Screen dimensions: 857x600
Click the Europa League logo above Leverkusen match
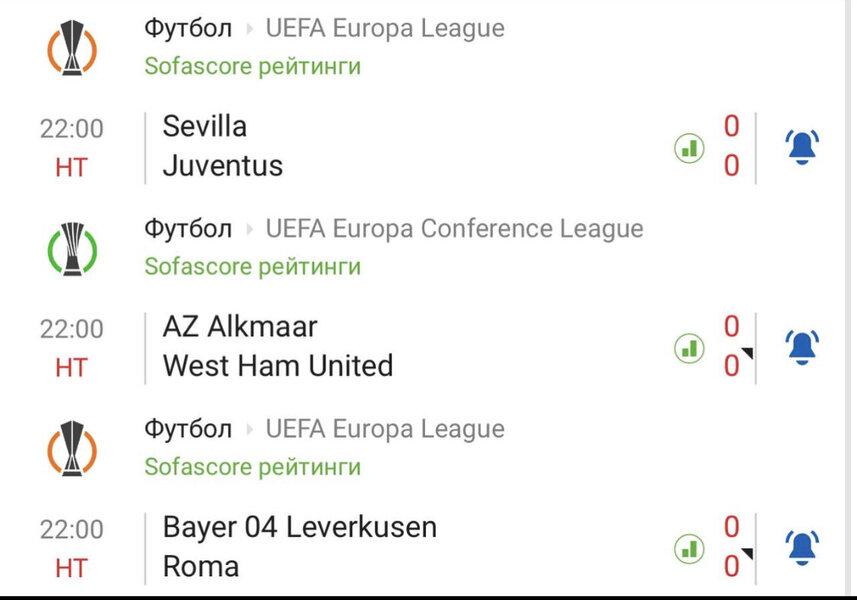pyautogui.click(x=72, y=447)
